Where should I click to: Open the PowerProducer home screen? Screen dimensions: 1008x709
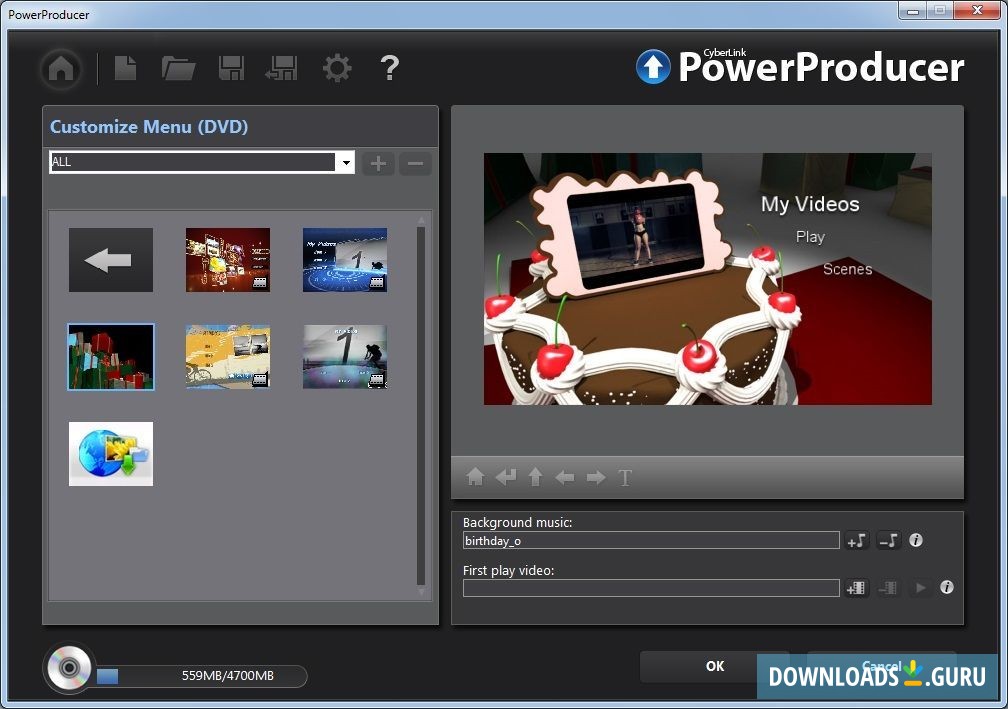coord(60,69)
